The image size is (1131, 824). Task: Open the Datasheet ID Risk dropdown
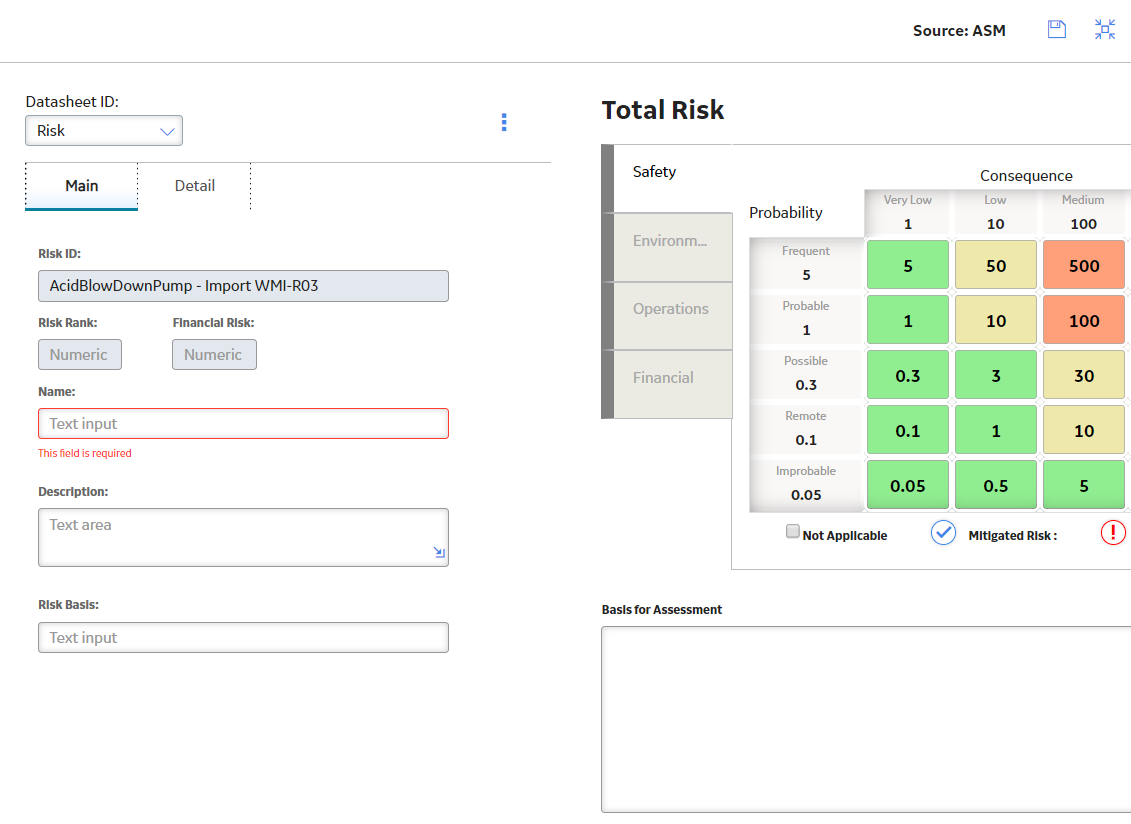click(104, 131)
